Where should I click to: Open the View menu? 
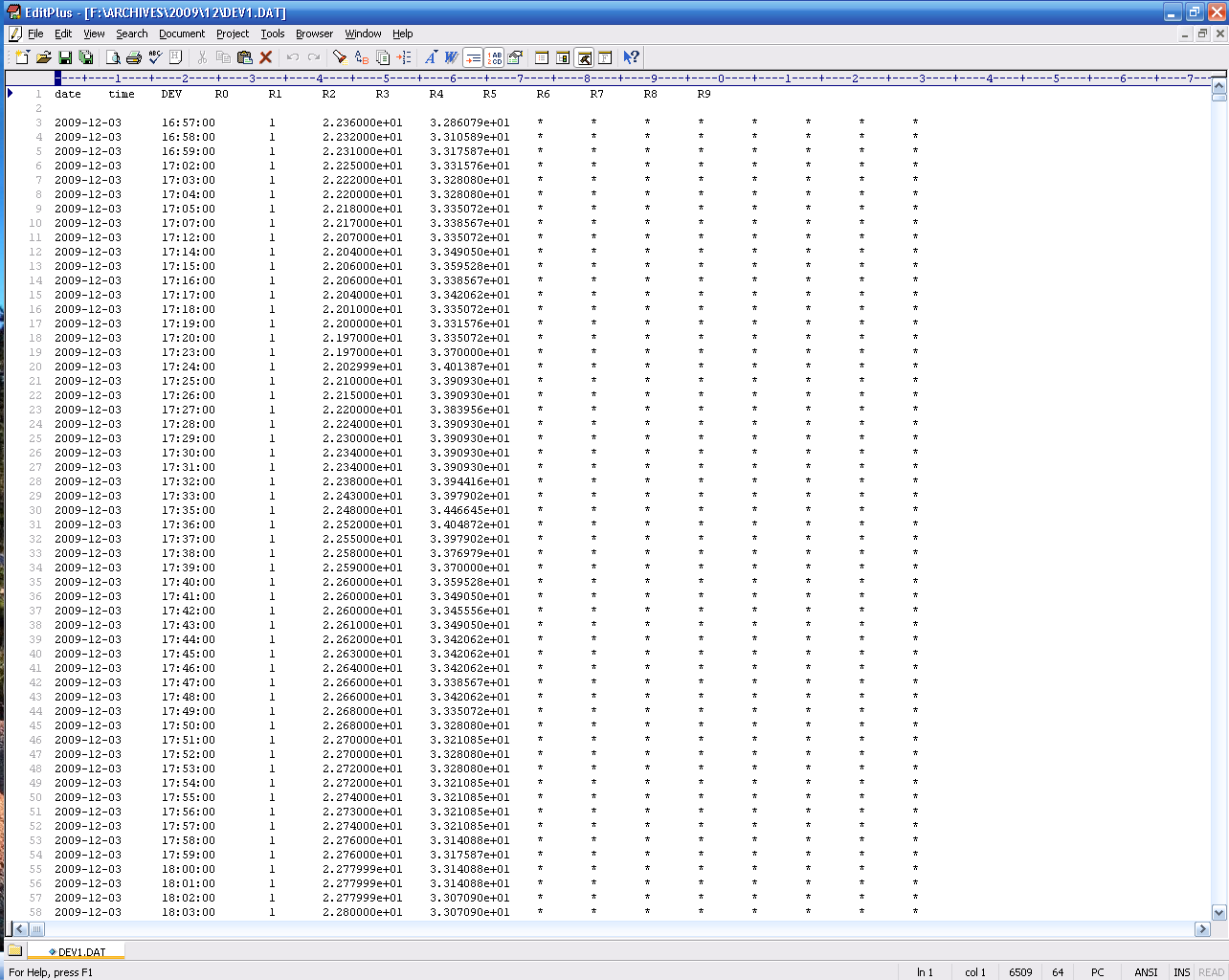coord(94,33)
